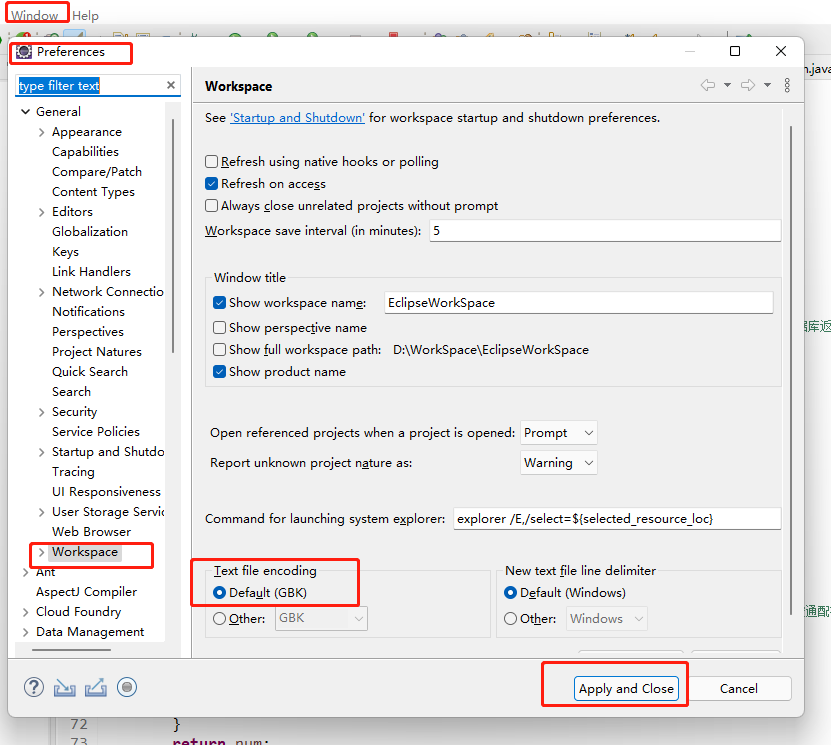The width and height of the screenshot is (831, 745).
Task: Go back with the left arrow icon
Action: [x=708, y=85]
